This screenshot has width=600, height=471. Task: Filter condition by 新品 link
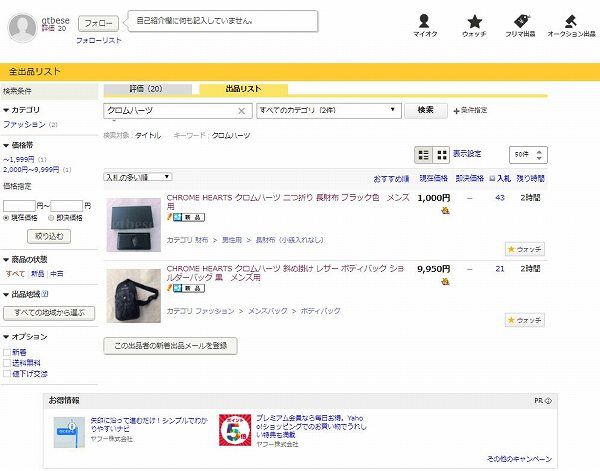coord(38,274)
